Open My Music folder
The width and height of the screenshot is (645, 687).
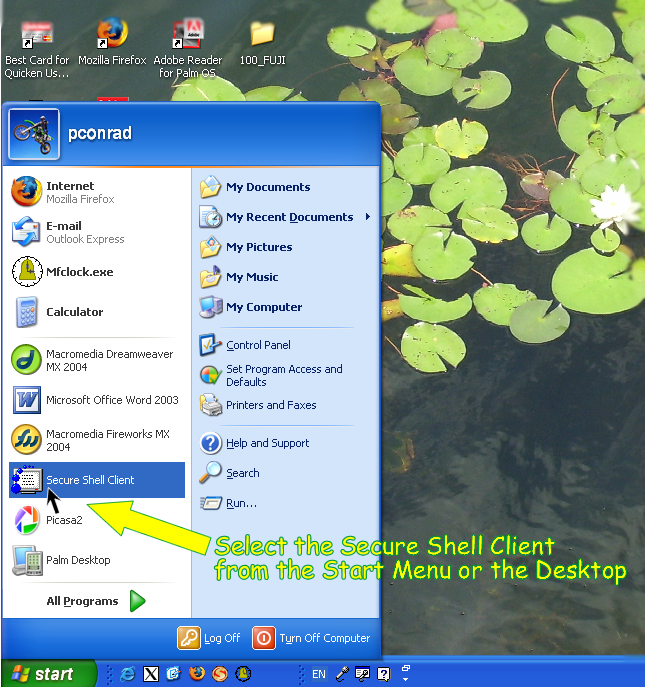coord(286,277)
